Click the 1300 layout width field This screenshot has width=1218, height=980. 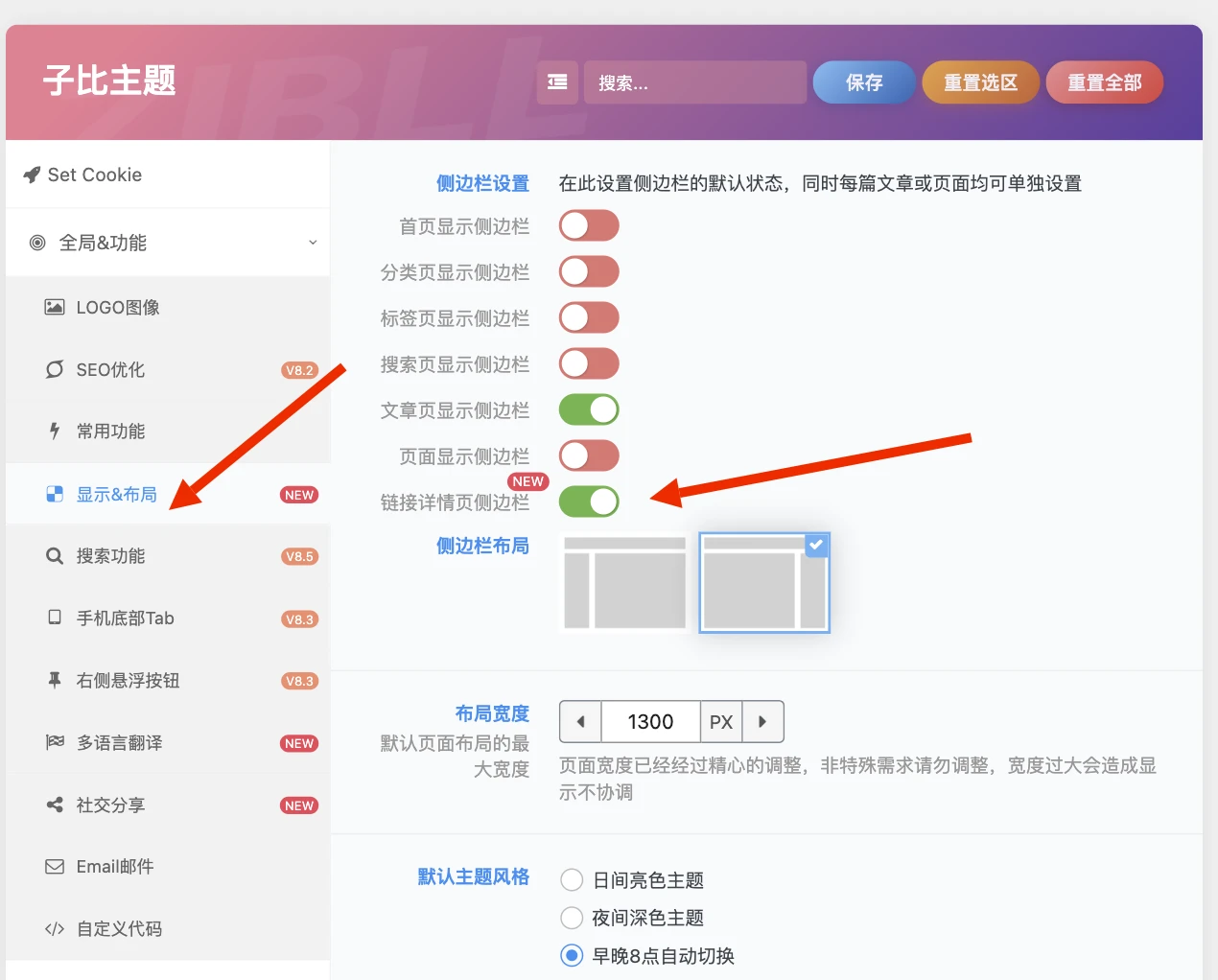(650, 721)
